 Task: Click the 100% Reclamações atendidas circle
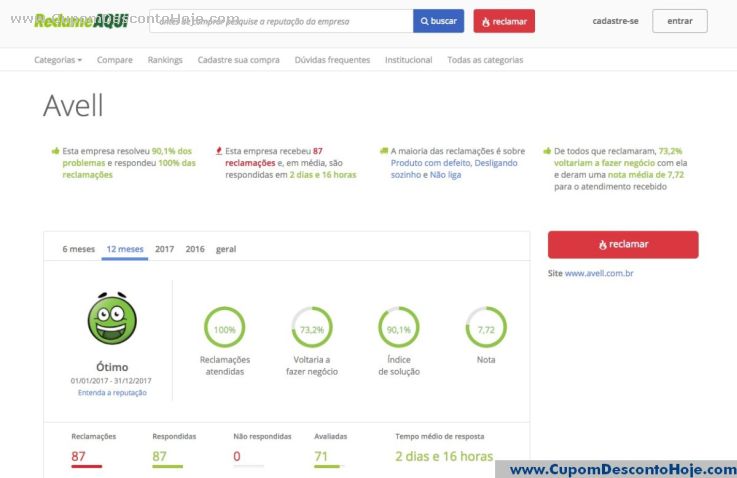coord(225,327)
